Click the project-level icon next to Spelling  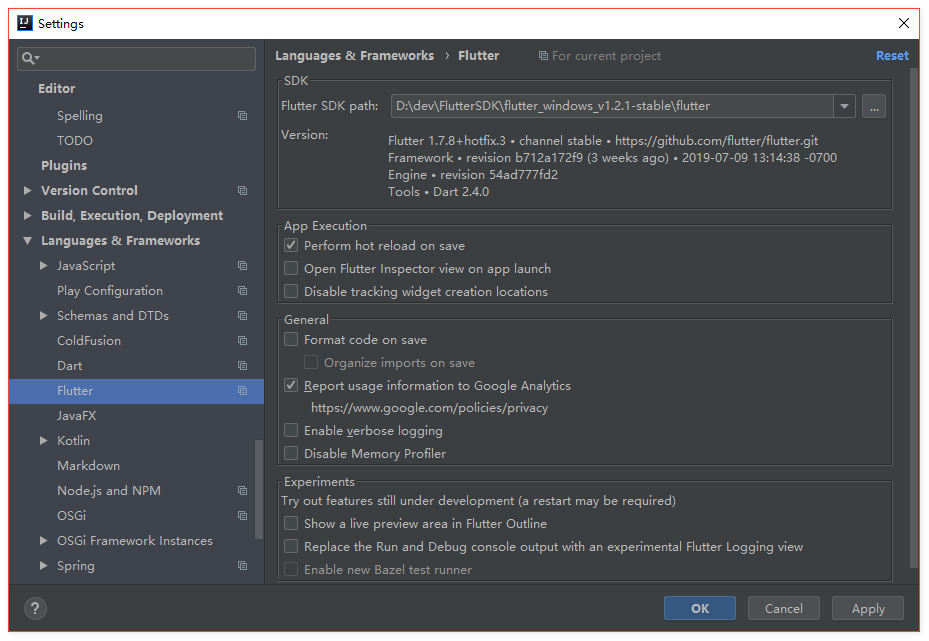click(x=242, y=116)
